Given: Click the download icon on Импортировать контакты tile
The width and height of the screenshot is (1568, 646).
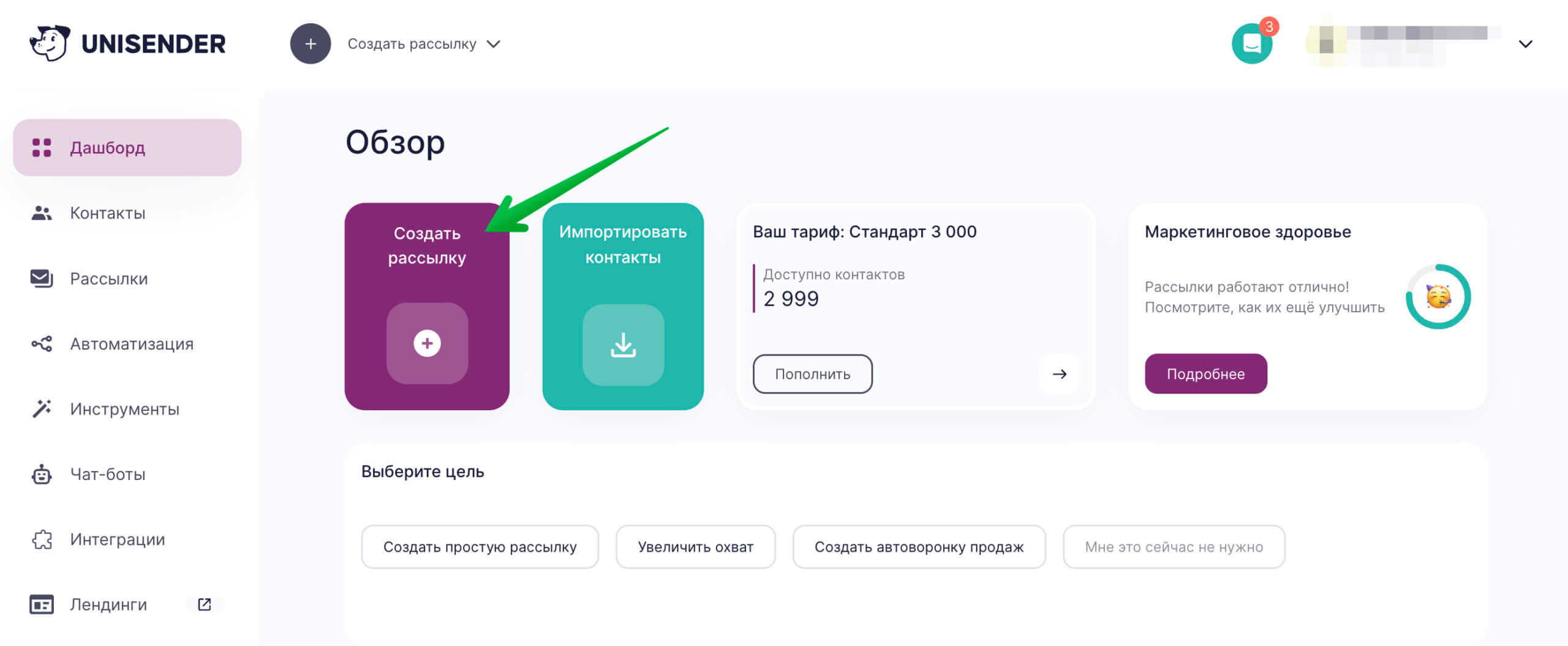Looking at the screenshot, I should (x=624, y=344).
